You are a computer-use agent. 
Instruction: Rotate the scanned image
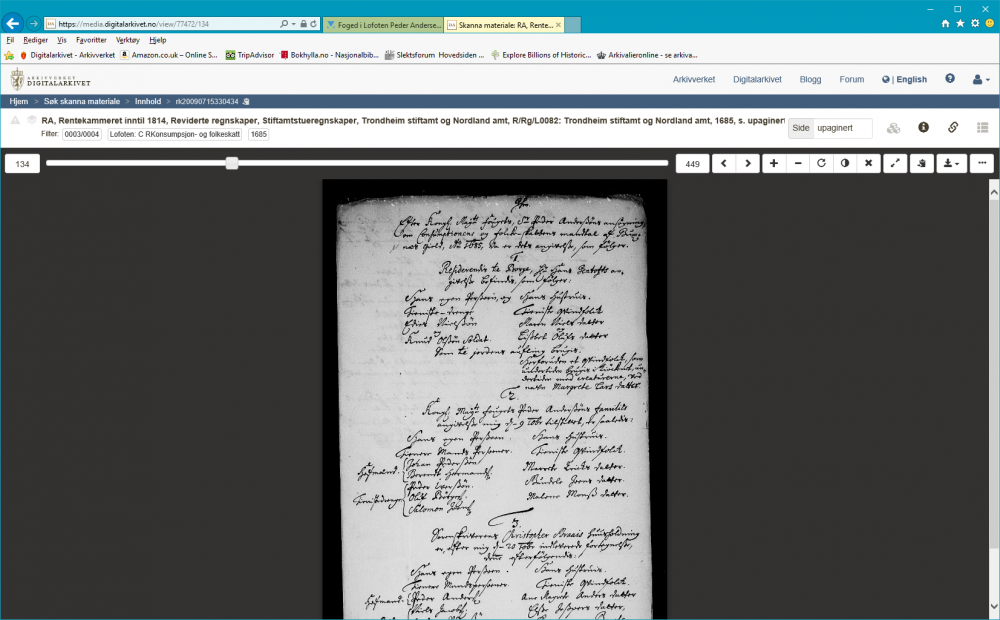pyautogui.click(x=822, y=163)
